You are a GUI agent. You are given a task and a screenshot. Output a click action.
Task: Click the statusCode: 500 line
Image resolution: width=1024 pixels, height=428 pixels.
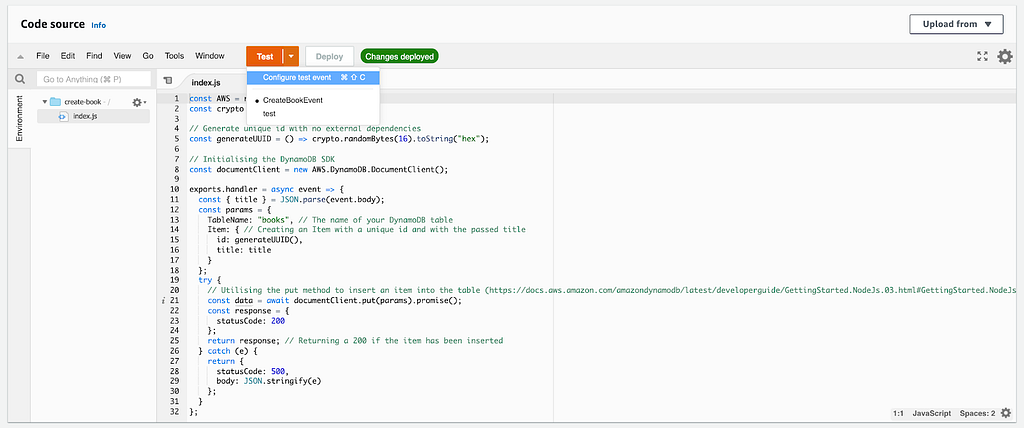tap(253, 371)
